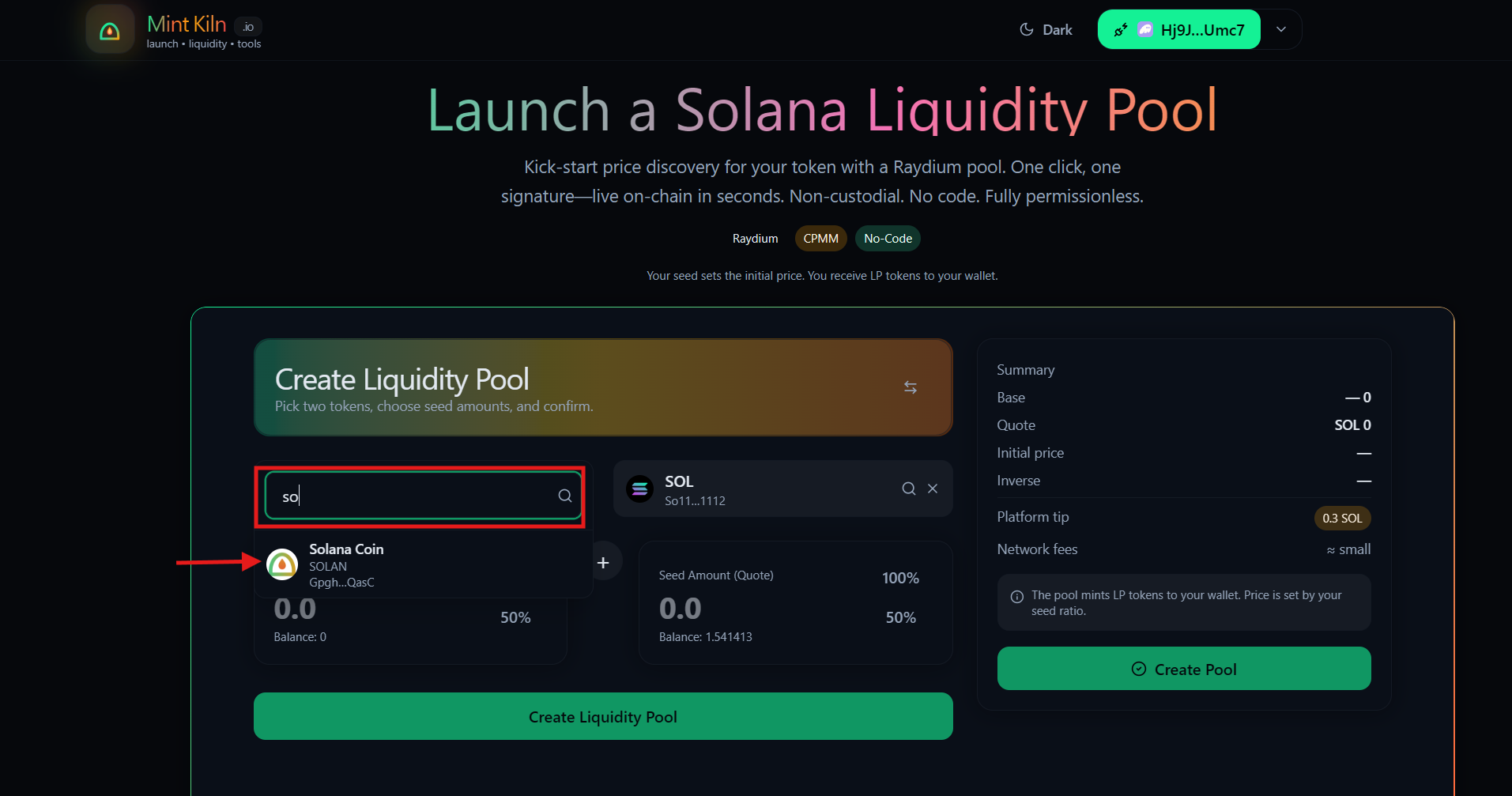
Task: Set quote seed amount to 100%
Action: click(900, 579)
